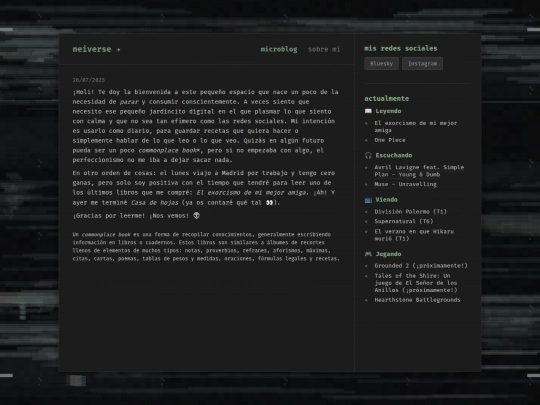This screenshot has width=540, height=405.
Task: Click the 'Jugando' section label
Action: tap(388, 254)
